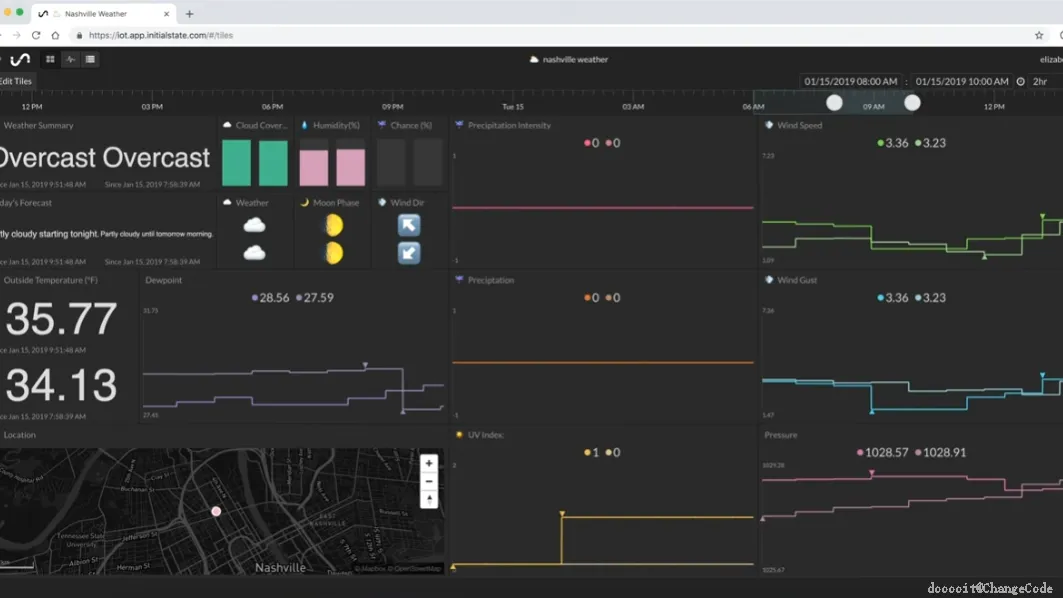The image size is (1063, 598).
Task: Click the upper Moon Phase icon
Action: point(334,225)
